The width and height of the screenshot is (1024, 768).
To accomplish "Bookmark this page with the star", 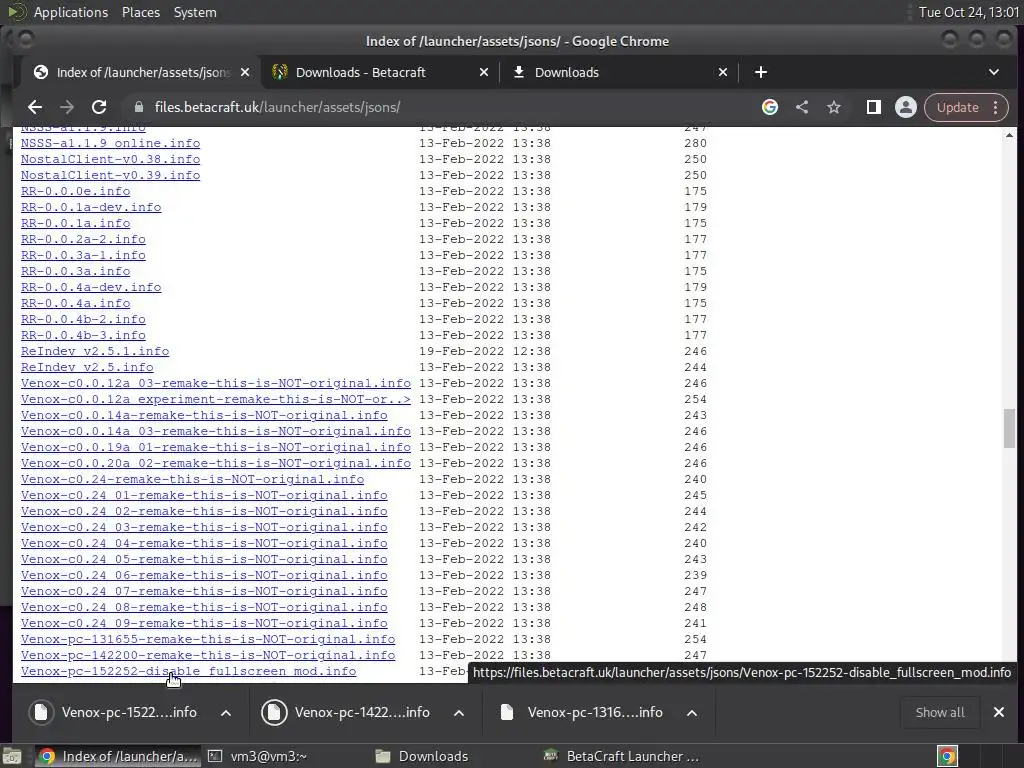I will coord(834,107).
